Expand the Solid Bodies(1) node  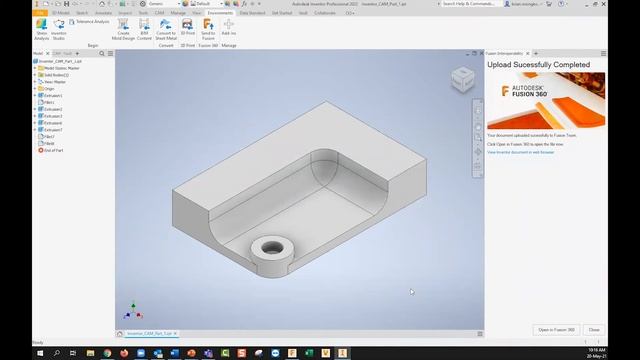coord(35,75)
